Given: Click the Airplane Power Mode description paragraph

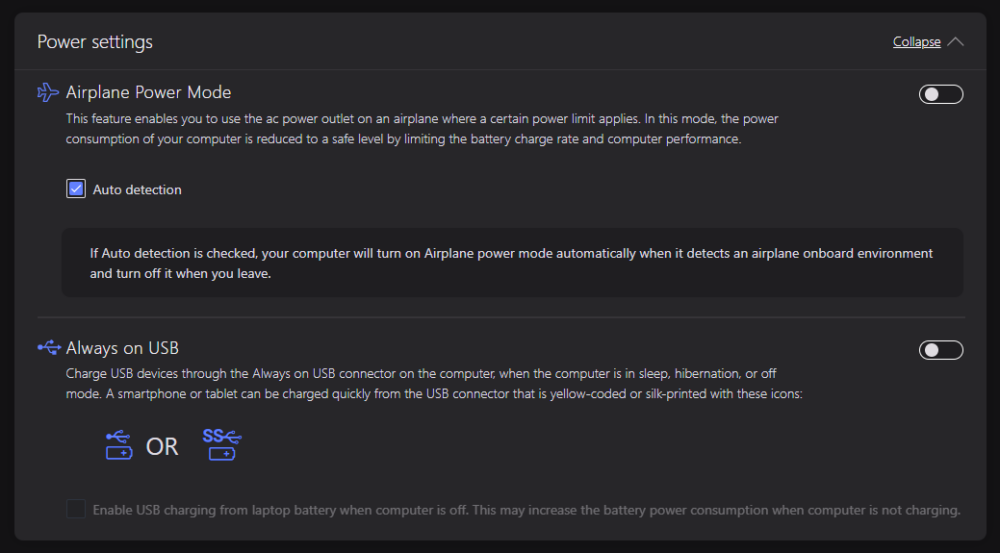Looking at the screenshot, I should [x=420, y=129].
